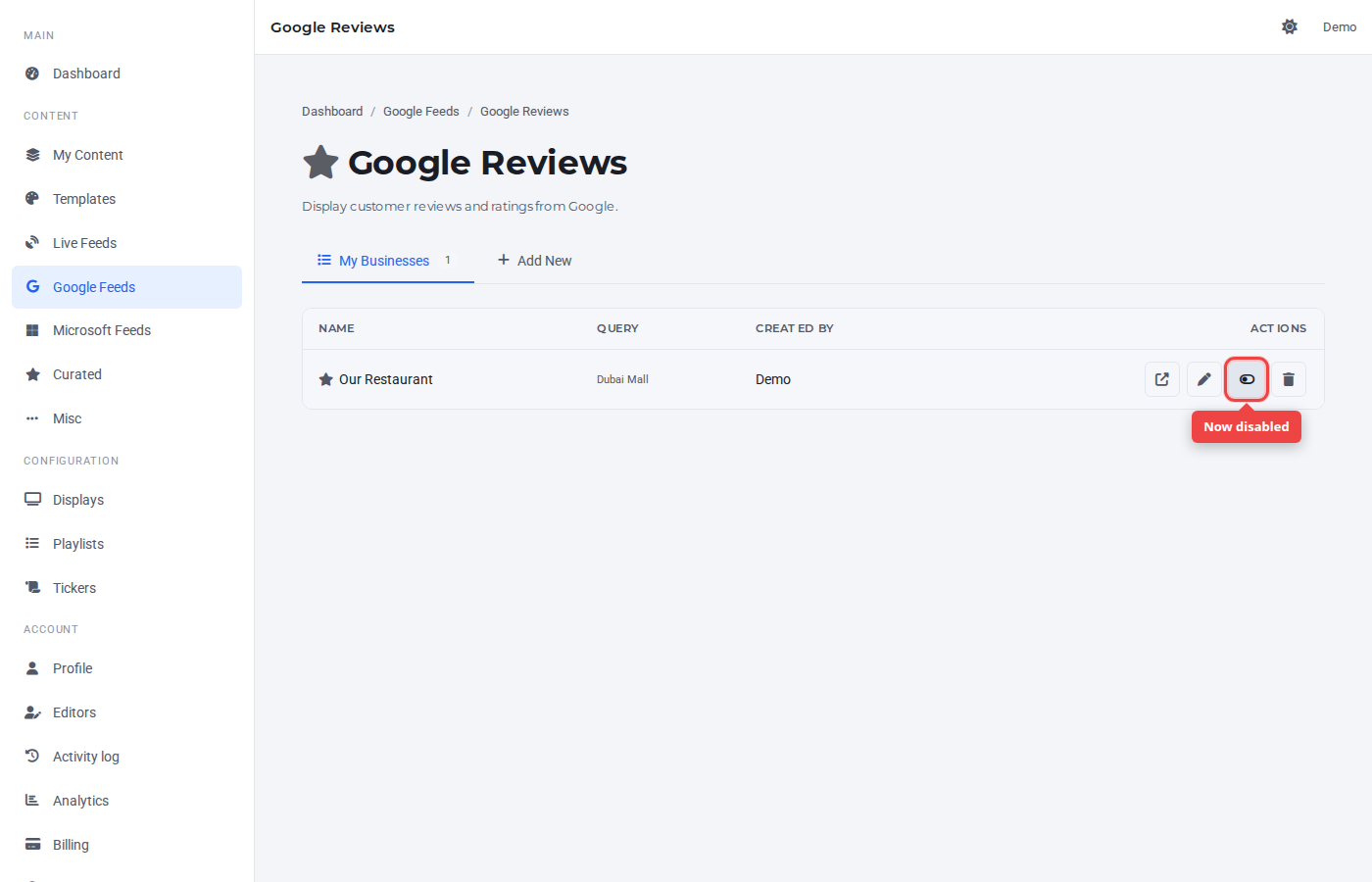Open Dashboard from the sidebar
Viewport: 1372px width, 882px height.
point(126,73)
